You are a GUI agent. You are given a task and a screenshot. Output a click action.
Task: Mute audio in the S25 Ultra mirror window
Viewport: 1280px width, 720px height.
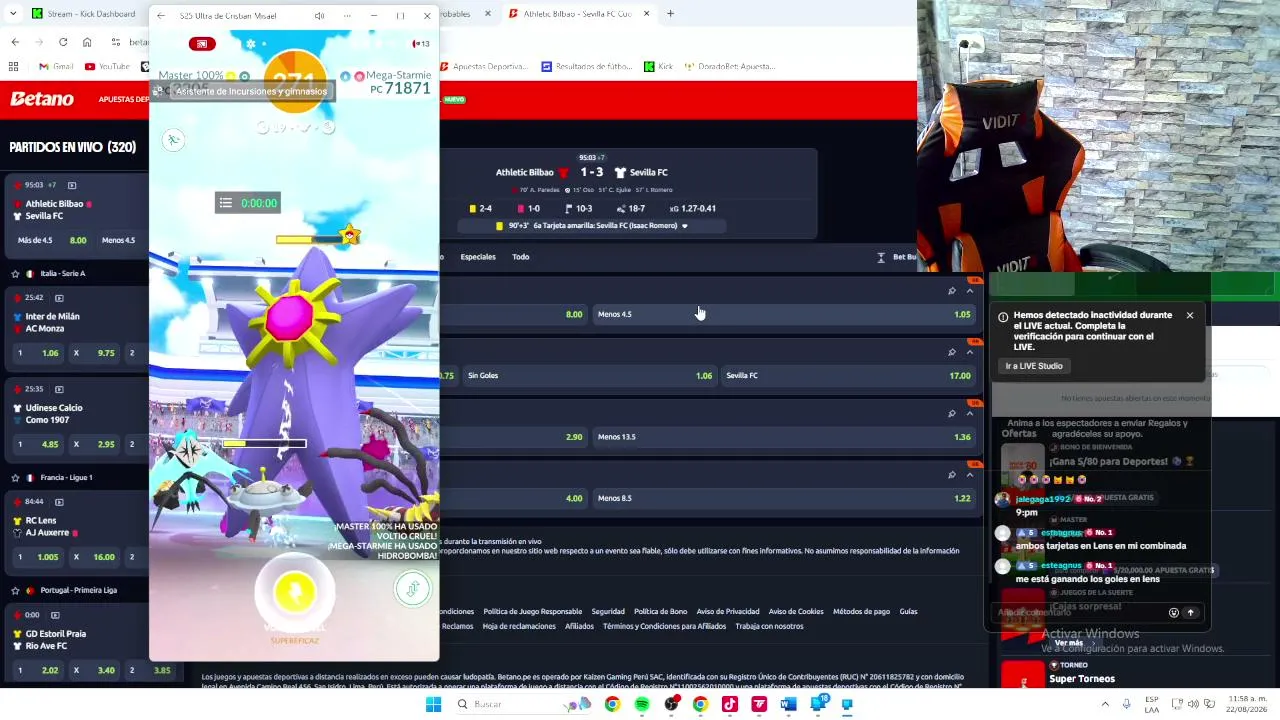coord(319,16)
